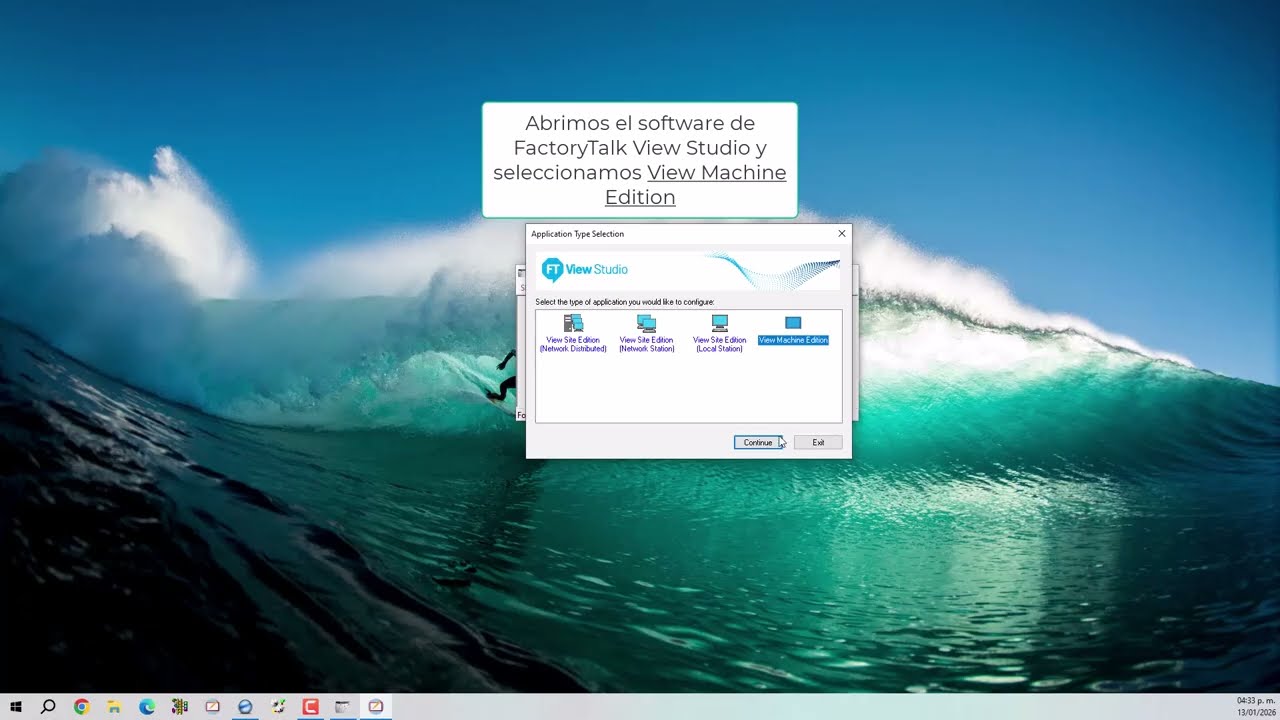Open the red Camtasia taskbar icon
The height and width of the screenshot is (720, 1280).
[x=310, y=706]
